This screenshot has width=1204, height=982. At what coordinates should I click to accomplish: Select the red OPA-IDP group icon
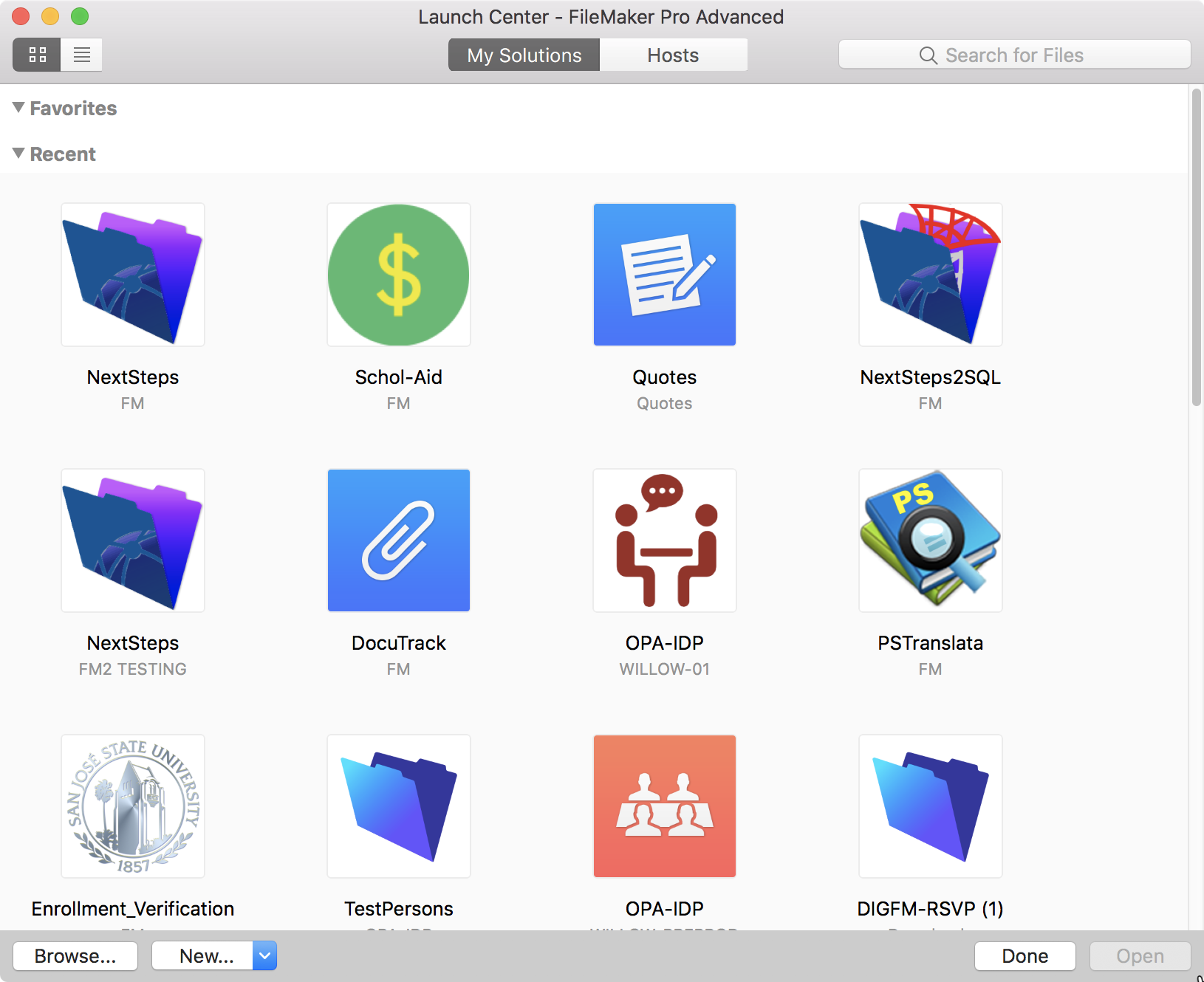[664, 806]
